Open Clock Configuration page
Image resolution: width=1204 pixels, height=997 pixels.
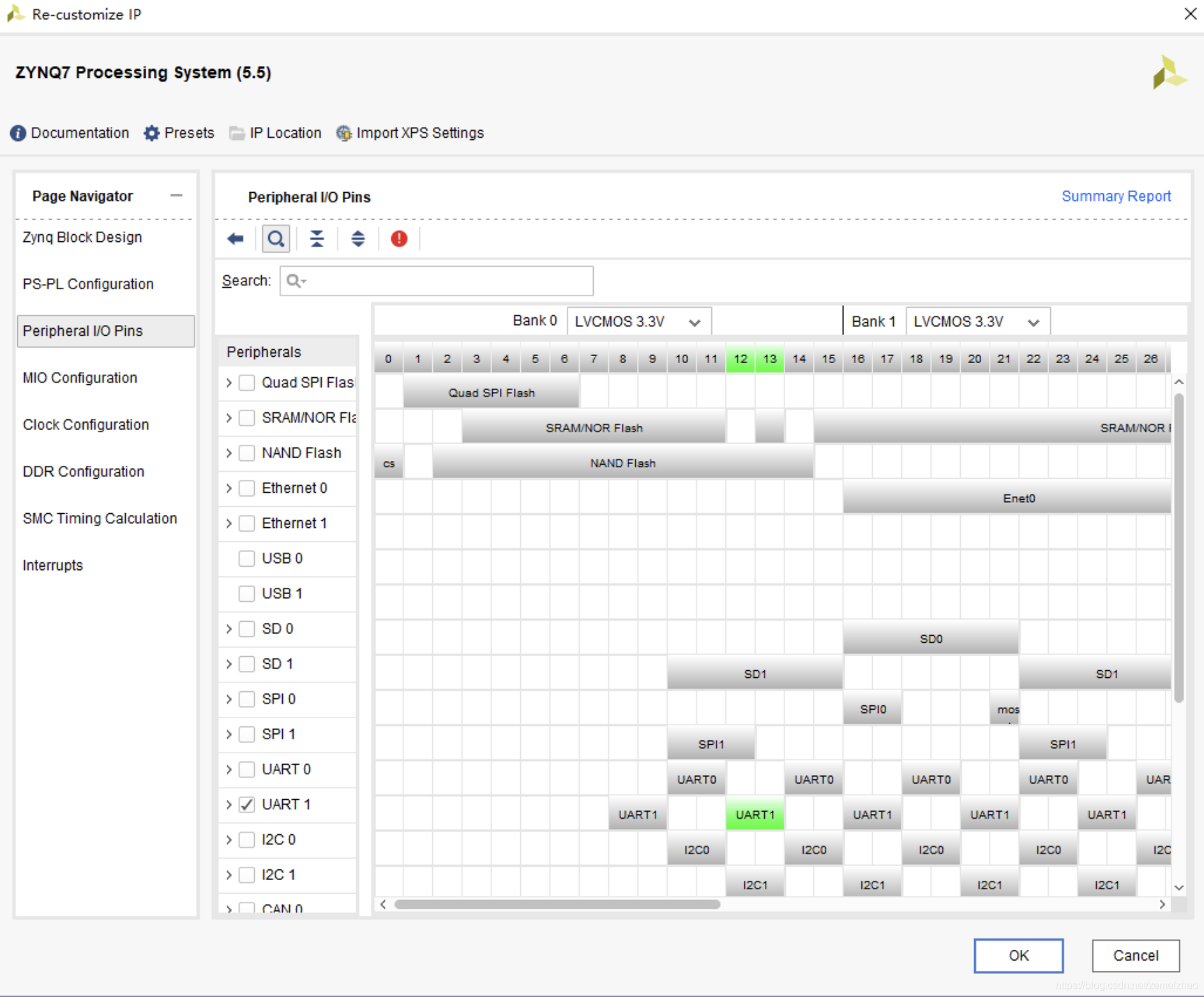point(86,424)
